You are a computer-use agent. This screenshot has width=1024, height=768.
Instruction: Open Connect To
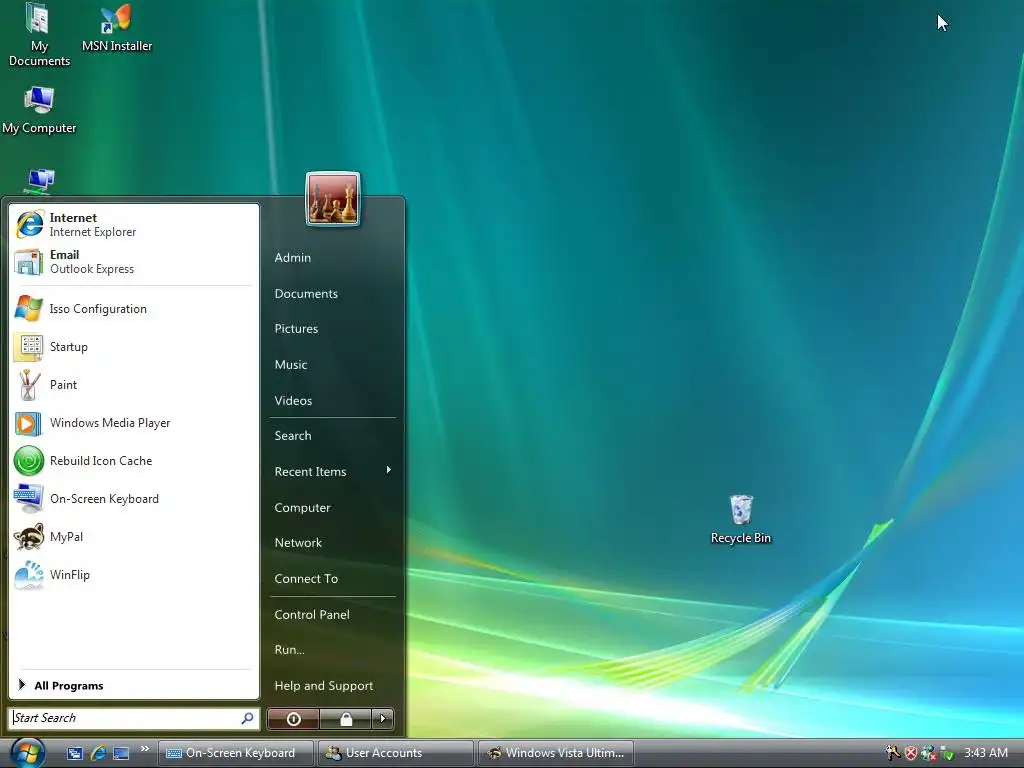332,579
